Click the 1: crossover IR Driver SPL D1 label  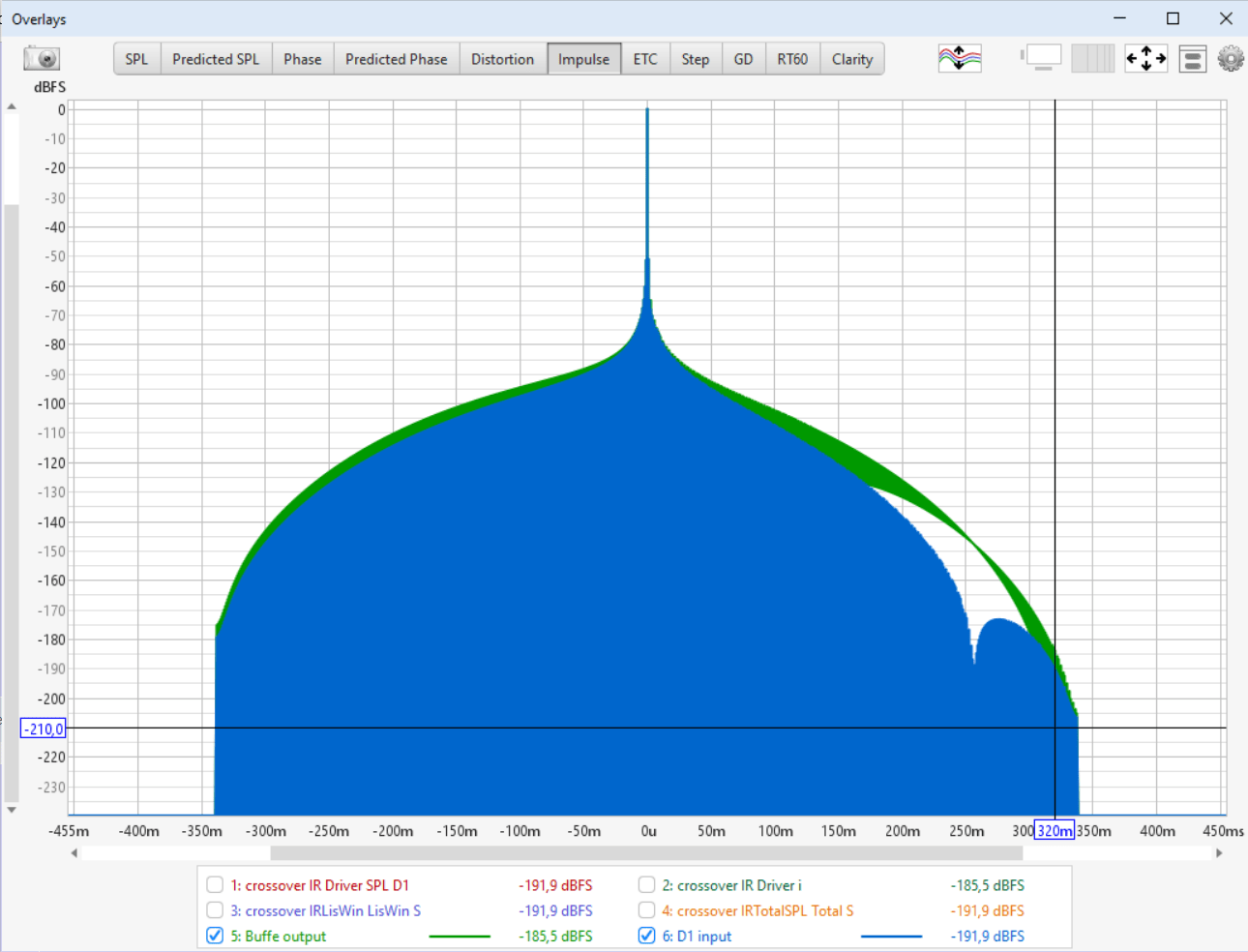[319, 885]
